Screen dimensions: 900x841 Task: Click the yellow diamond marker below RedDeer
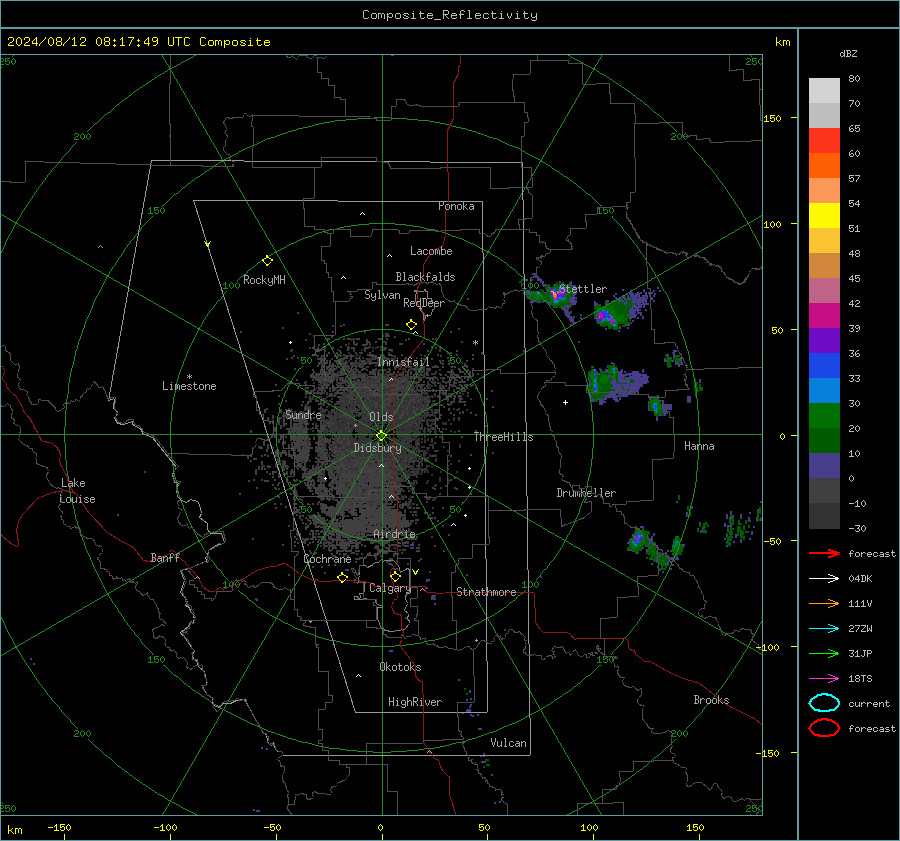(412, 325)
